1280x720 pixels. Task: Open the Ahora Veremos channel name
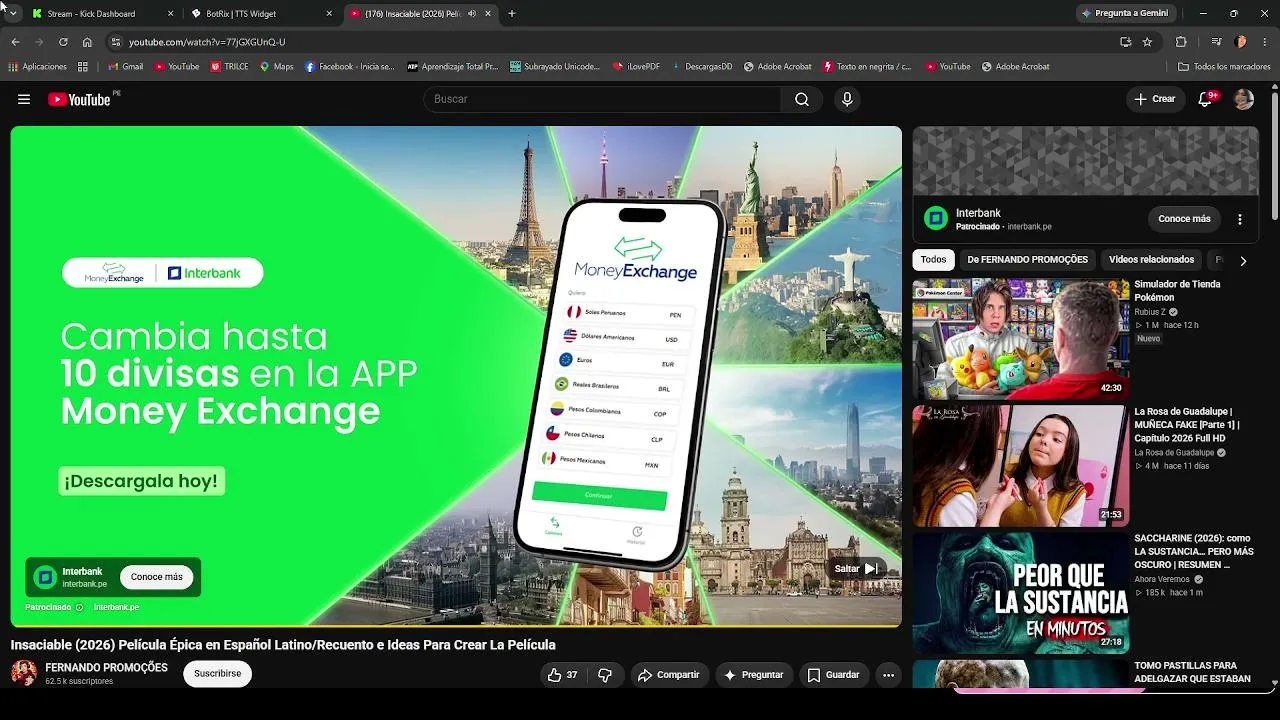pos(1162,579)
